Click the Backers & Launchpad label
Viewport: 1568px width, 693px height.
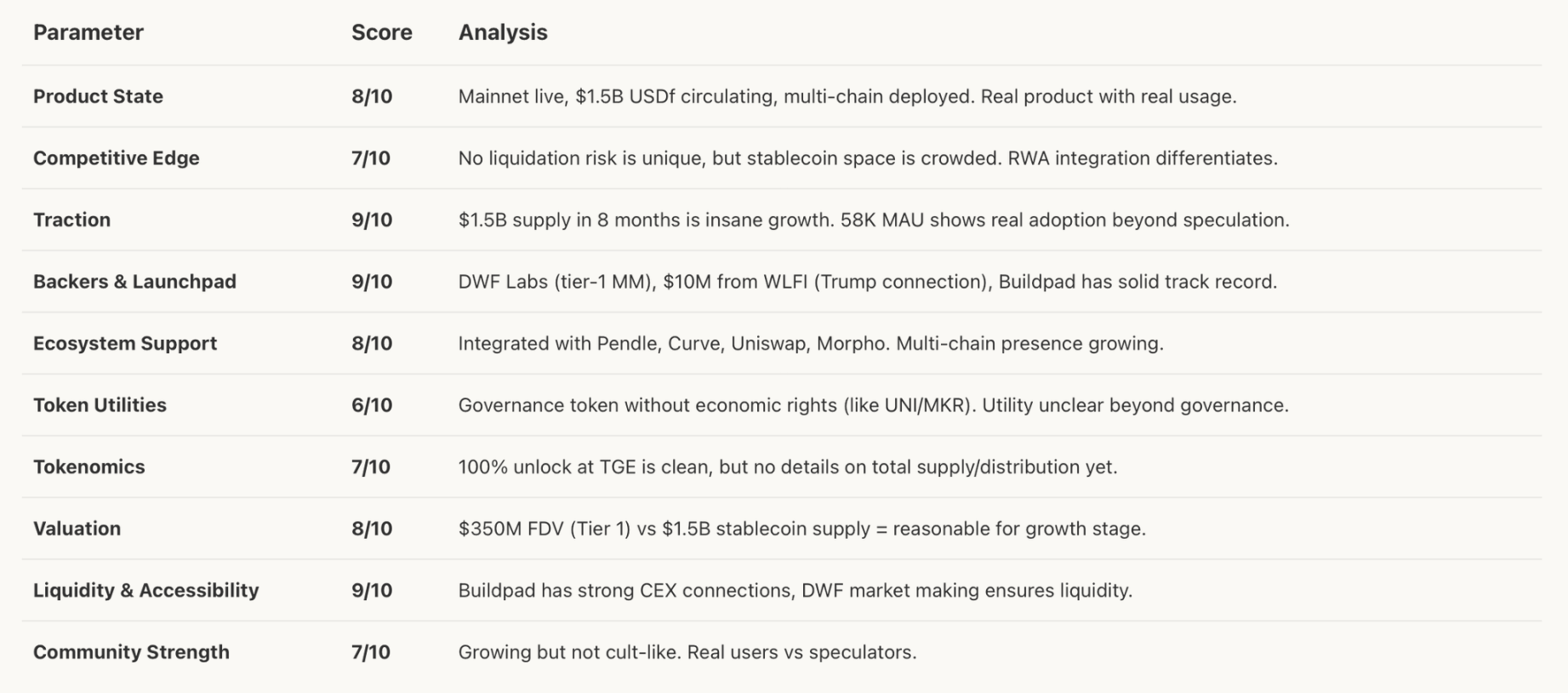(x=134, y=282)
